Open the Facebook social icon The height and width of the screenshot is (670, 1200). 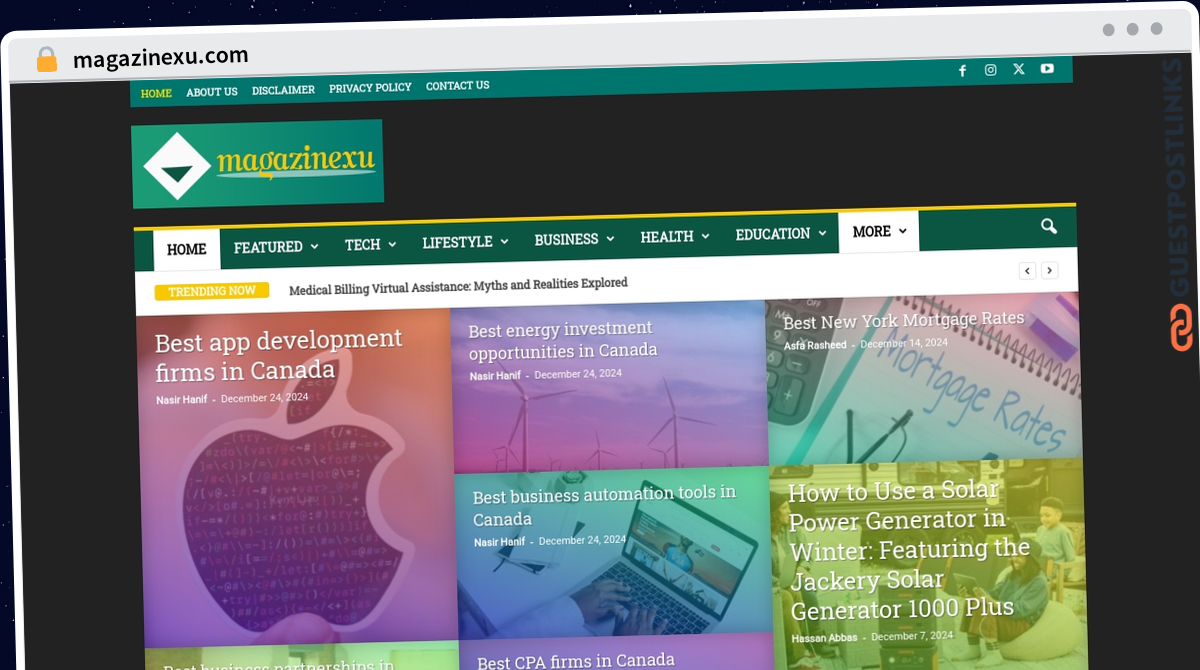(962, 71)
